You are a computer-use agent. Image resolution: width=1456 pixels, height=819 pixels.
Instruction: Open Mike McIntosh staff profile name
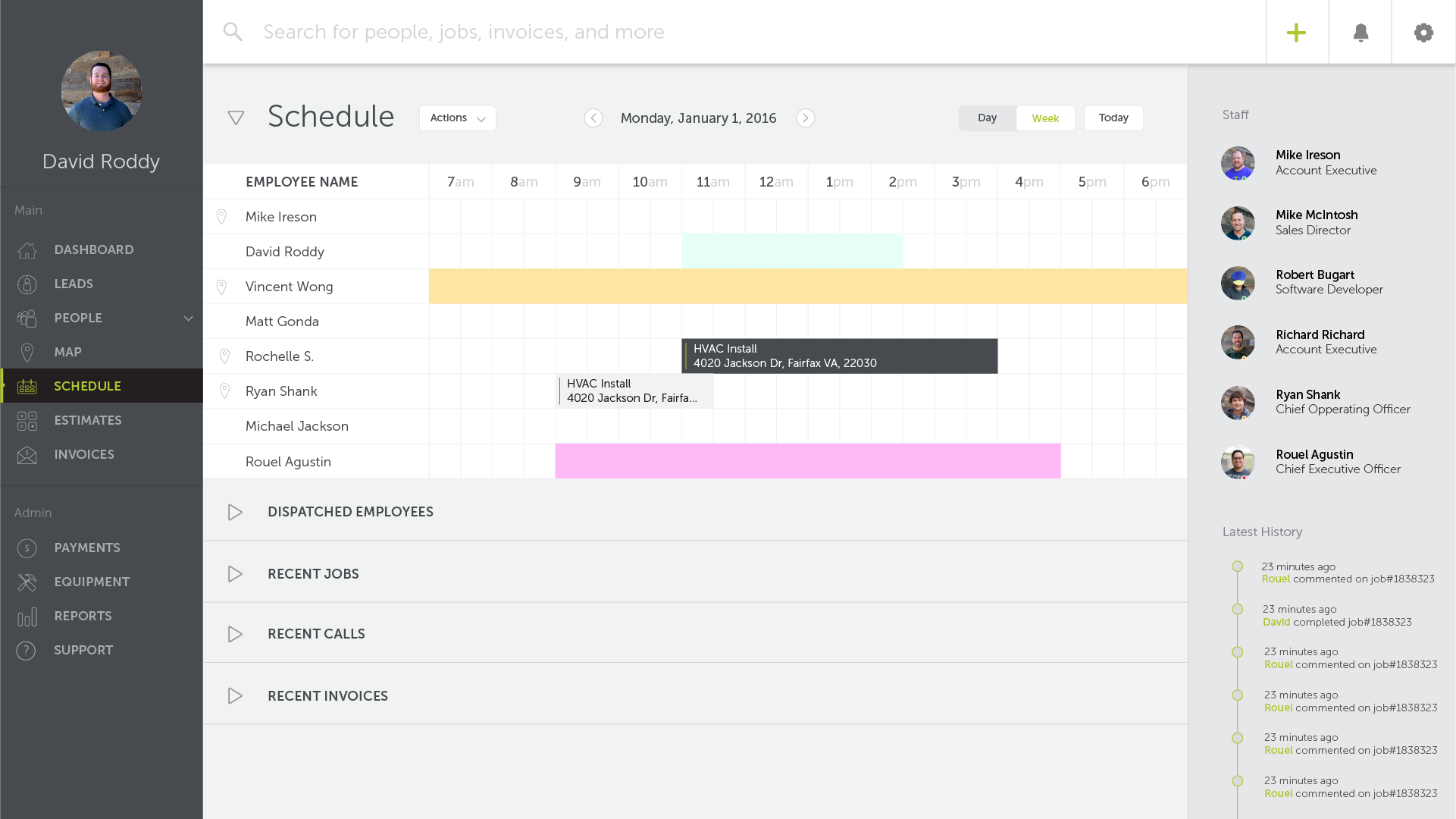(x=1317, y=215)
